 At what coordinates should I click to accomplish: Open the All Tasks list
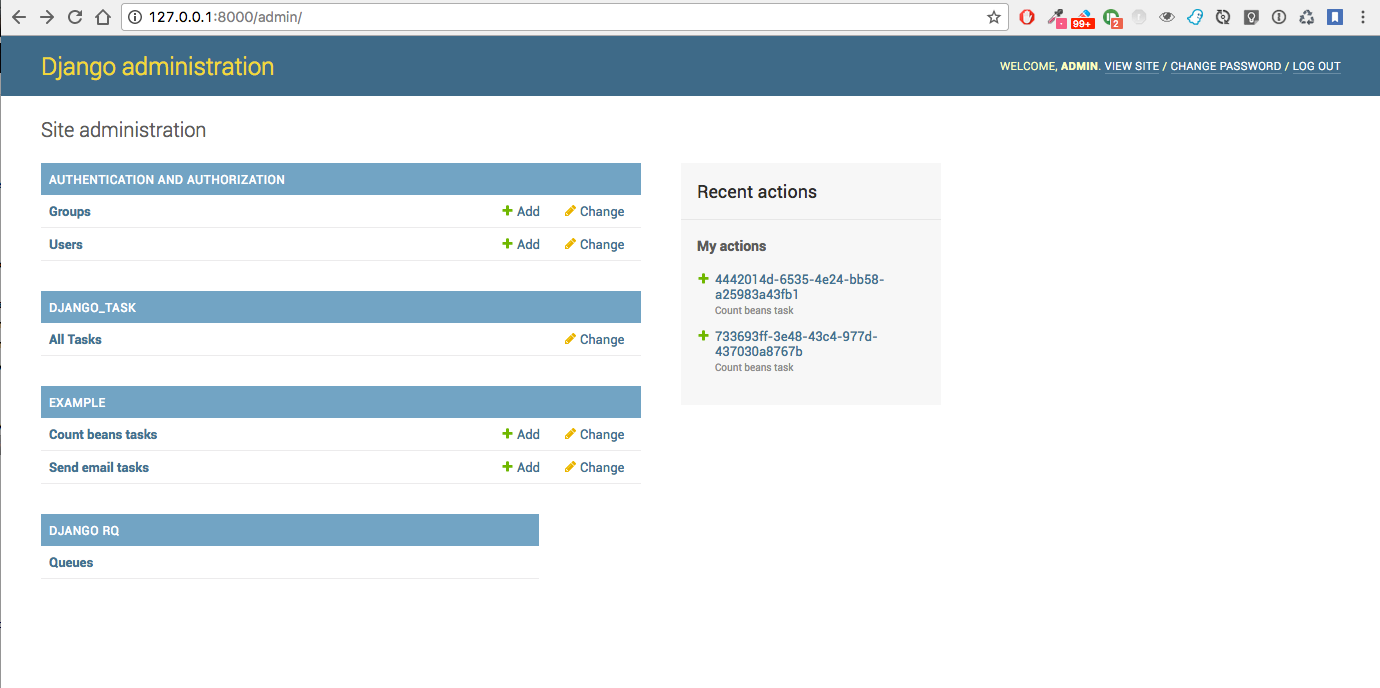pos(75,339)
